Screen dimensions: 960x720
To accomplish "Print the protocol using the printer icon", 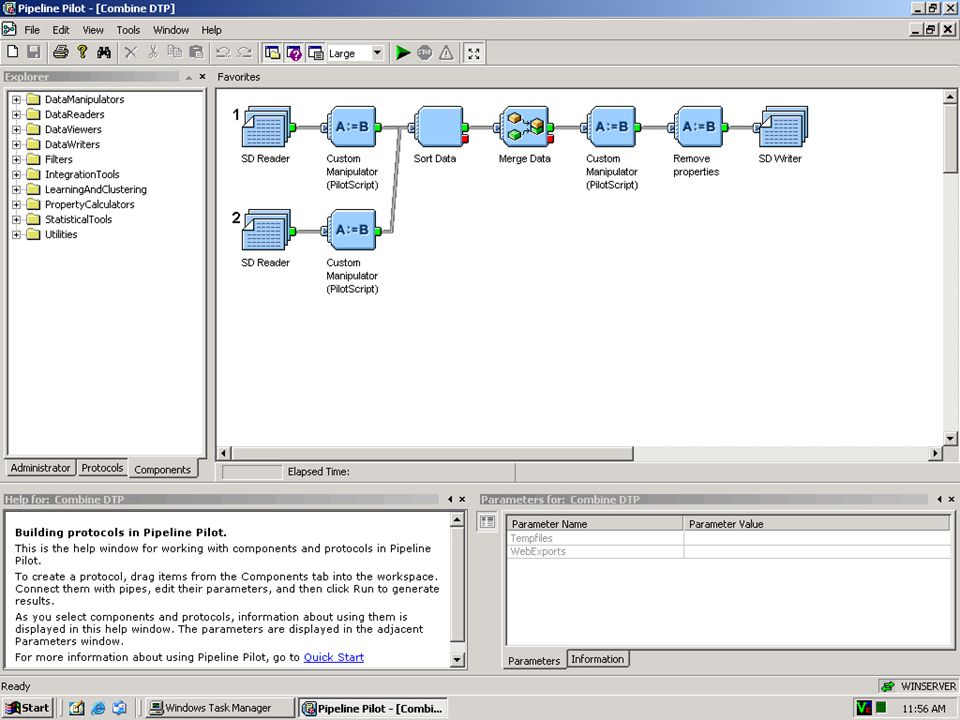I will 60,53.
